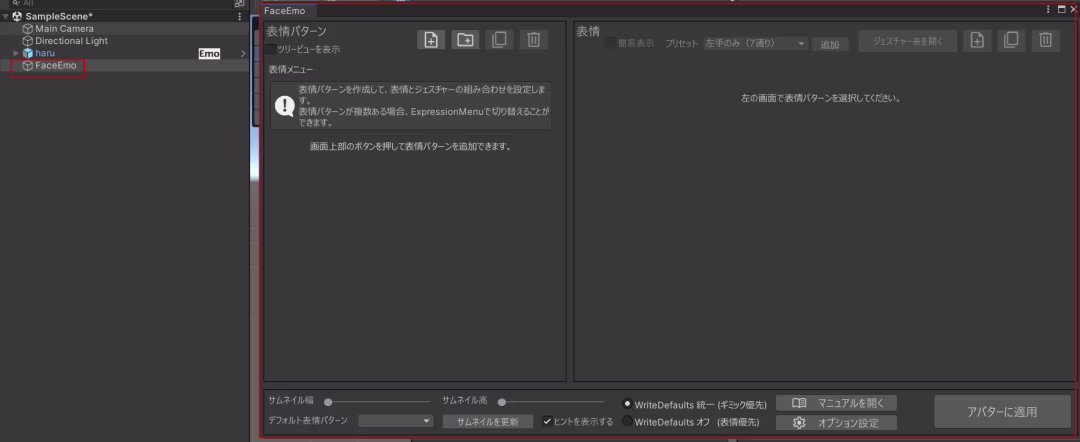Image resolution: width=1080 pixels, height=442 pixels.
Task: Select FaceEmo object in hierarchy
Action: click(56, 65)
